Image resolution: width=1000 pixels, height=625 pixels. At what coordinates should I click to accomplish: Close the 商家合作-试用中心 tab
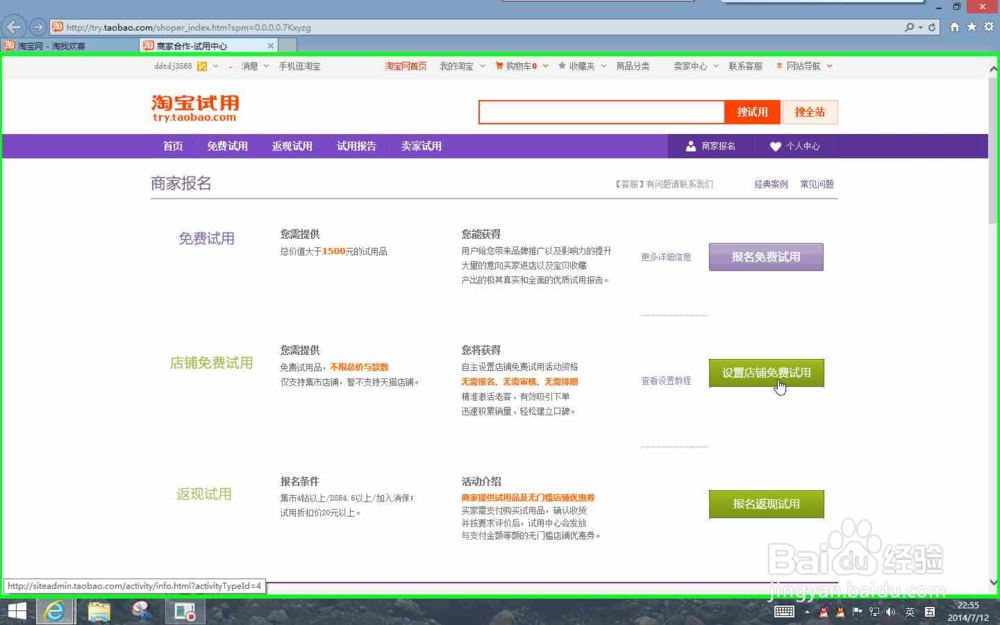(270, 46)
